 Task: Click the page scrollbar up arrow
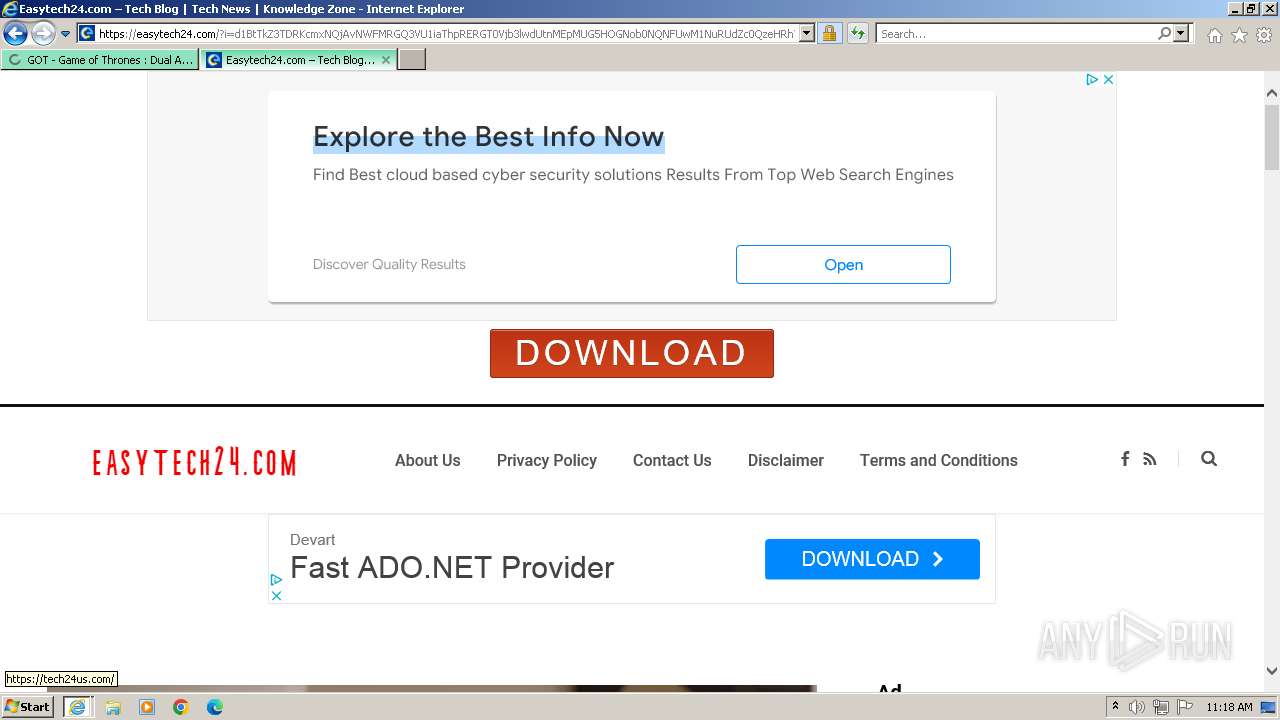tap(1272, 93)
